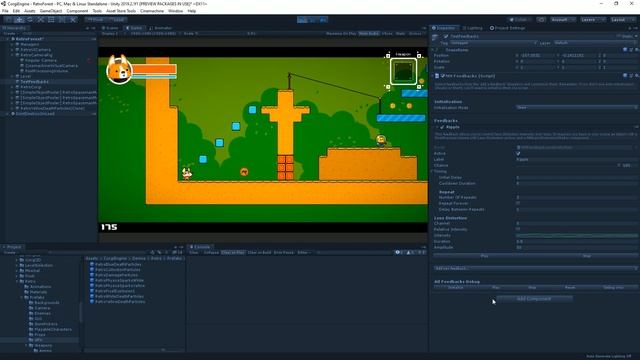The height and width of the screenshot is (360, 640).
Task: Select the combined Transform tool
Action: click(x=62, y=20)
